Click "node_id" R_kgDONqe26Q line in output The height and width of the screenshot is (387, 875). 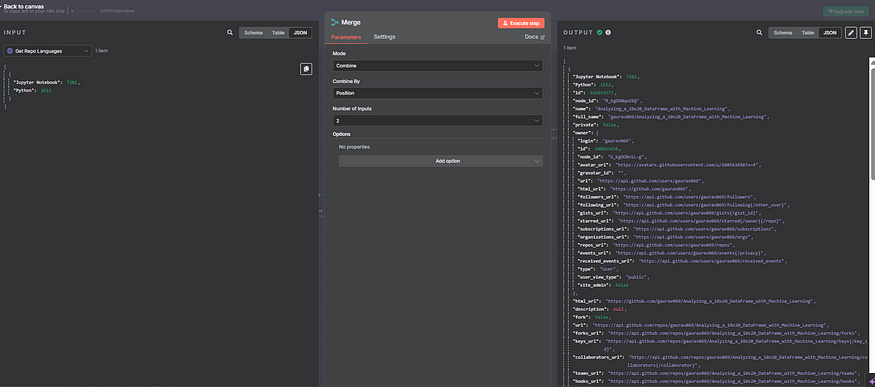[x=608, y=101]
